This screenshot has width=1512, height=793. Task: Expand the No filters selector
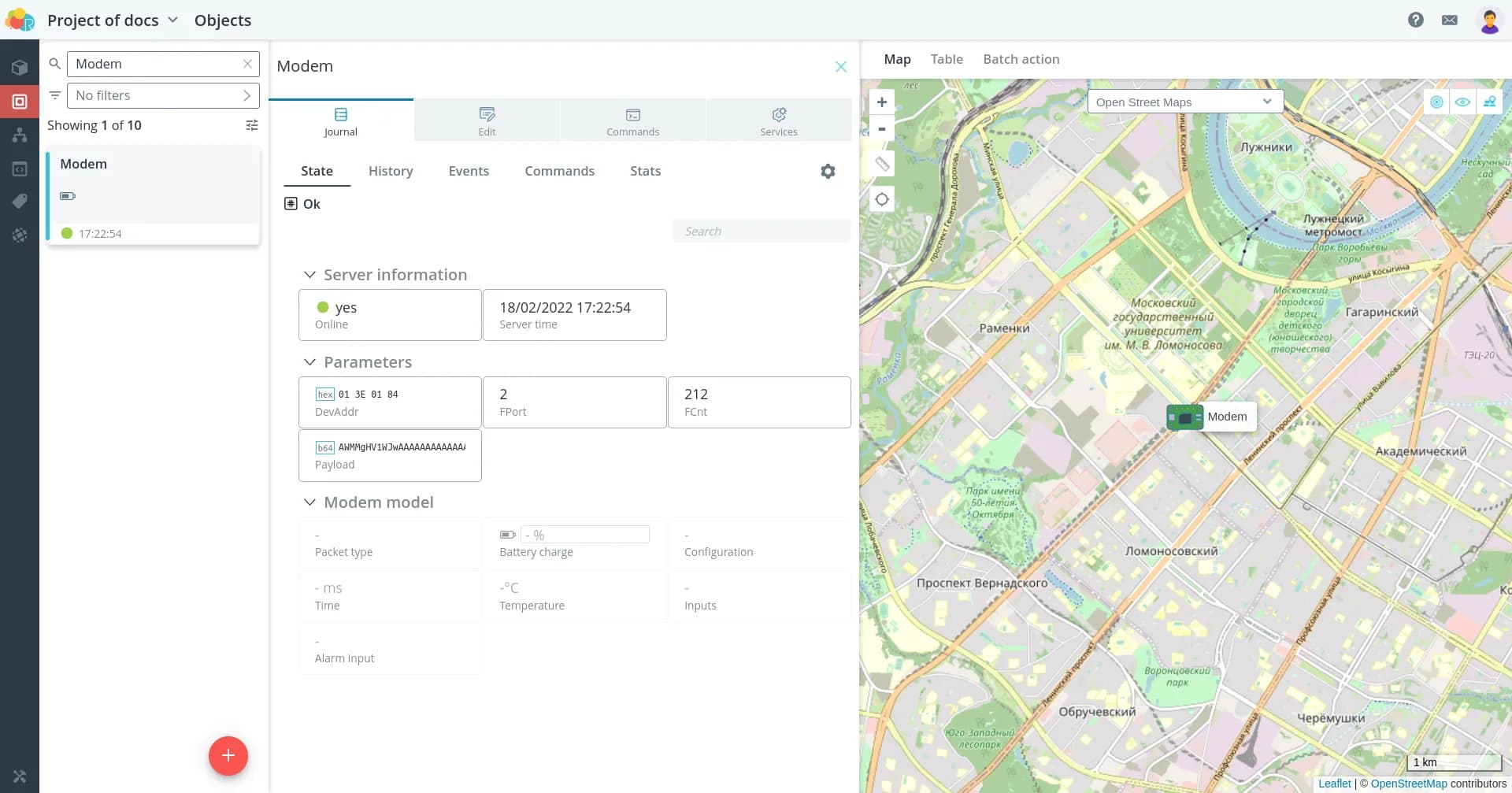[163, 95]
